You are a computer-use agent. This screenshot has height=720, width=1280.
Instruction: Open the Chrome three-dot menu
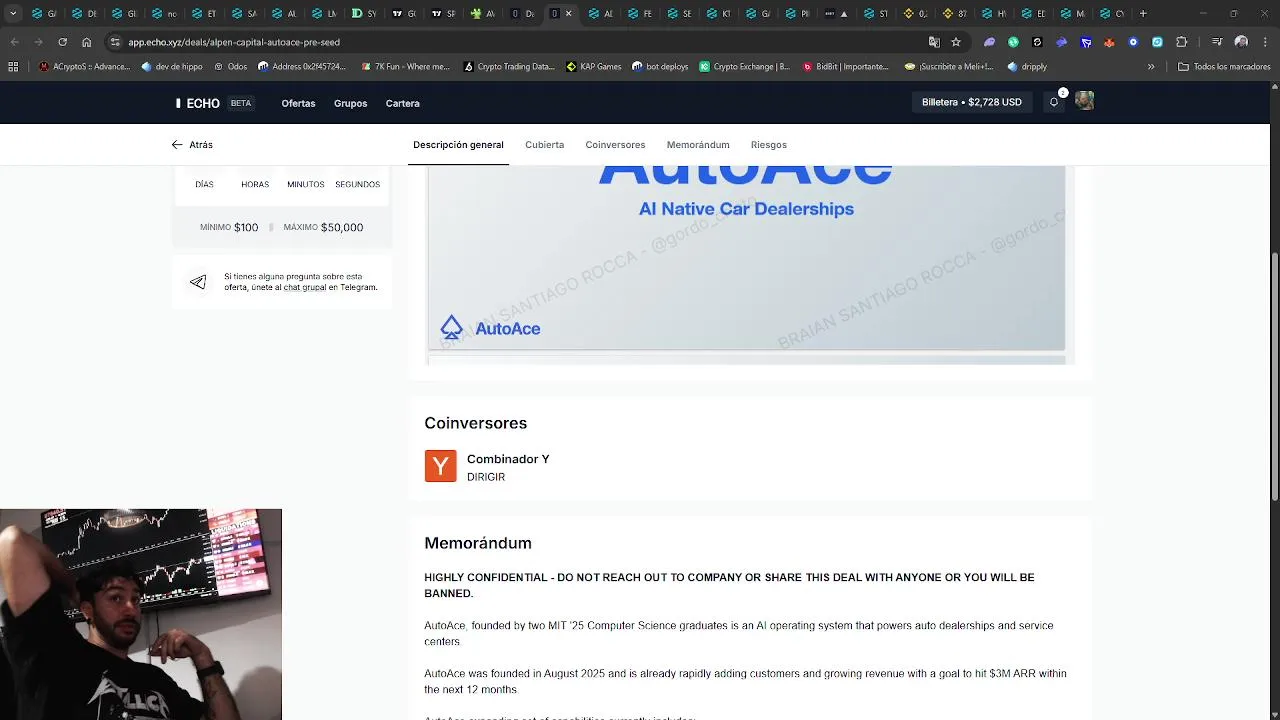click(x=1265, y=42)
